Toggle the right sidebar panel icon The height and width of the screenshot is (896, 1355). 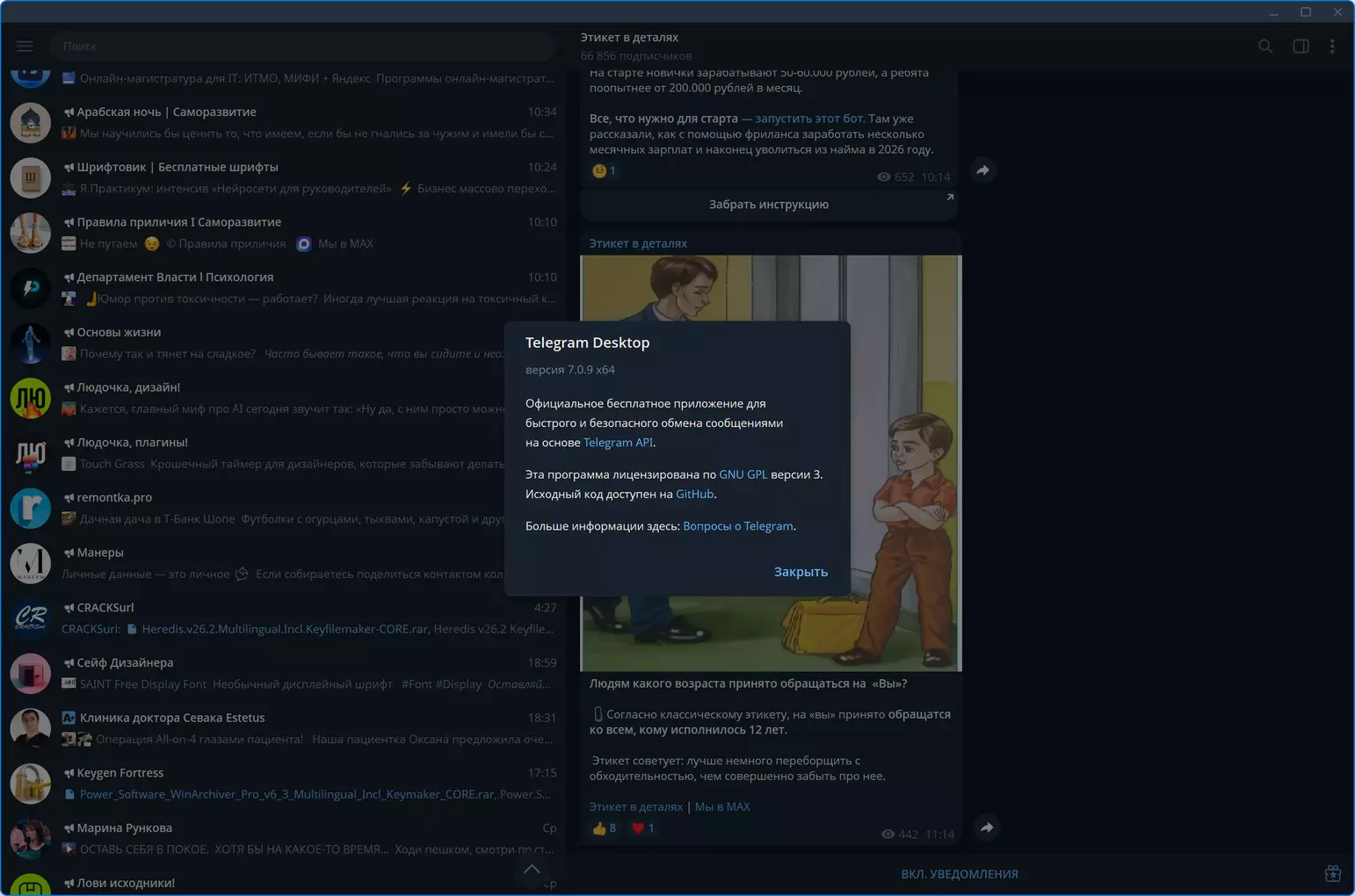(x=1301, y=46)
